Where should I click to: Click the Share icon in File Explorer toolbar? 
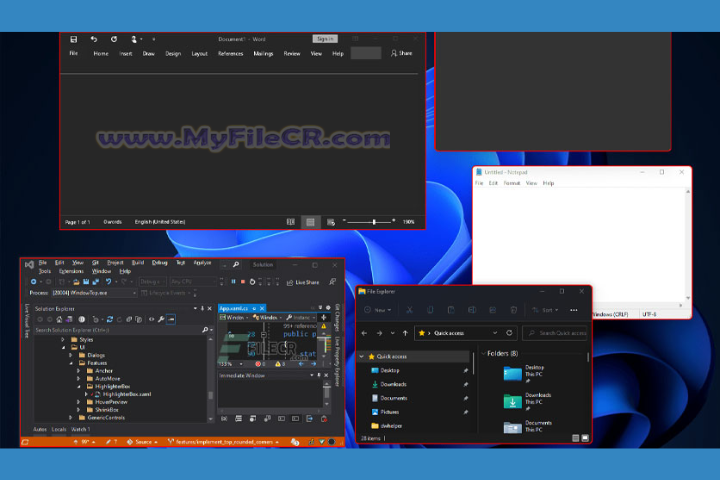[493, 310]
